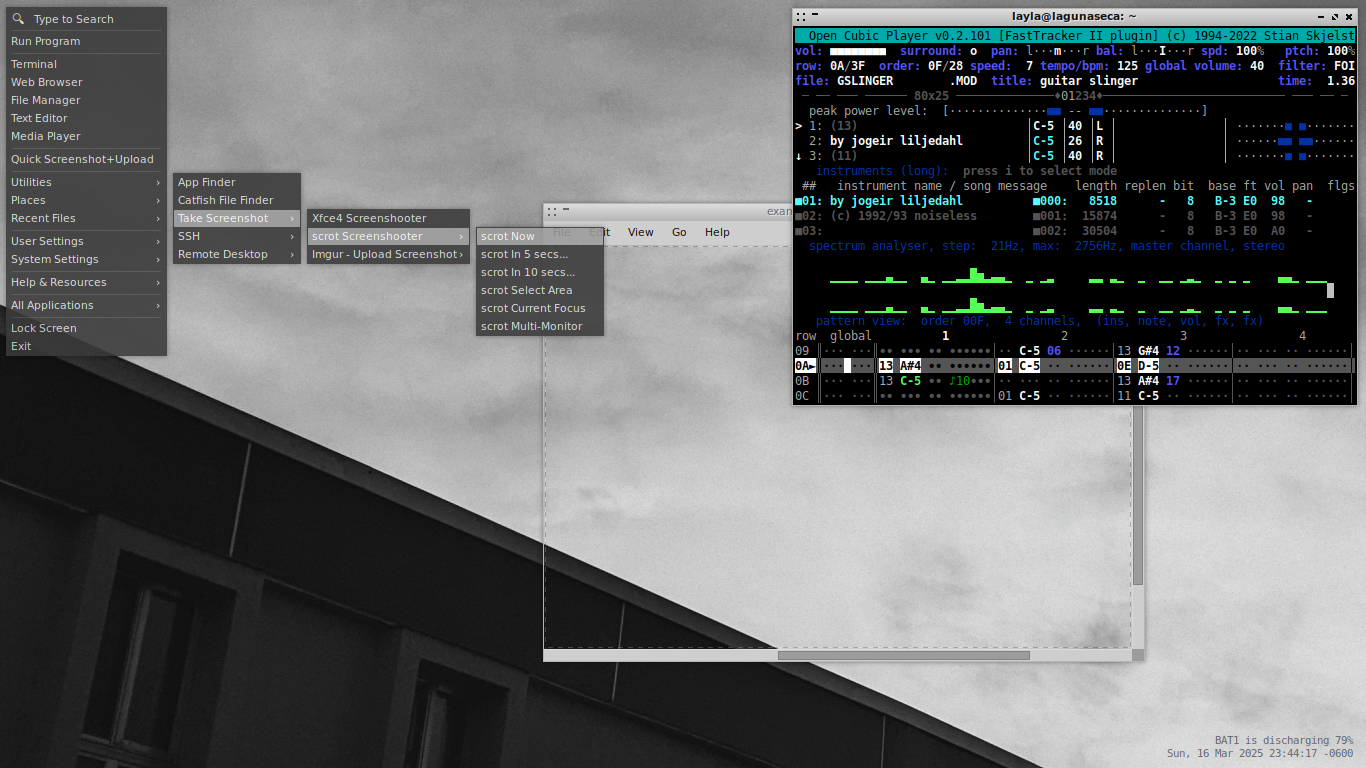Open Web Browser from the menu

click(86, 82)
